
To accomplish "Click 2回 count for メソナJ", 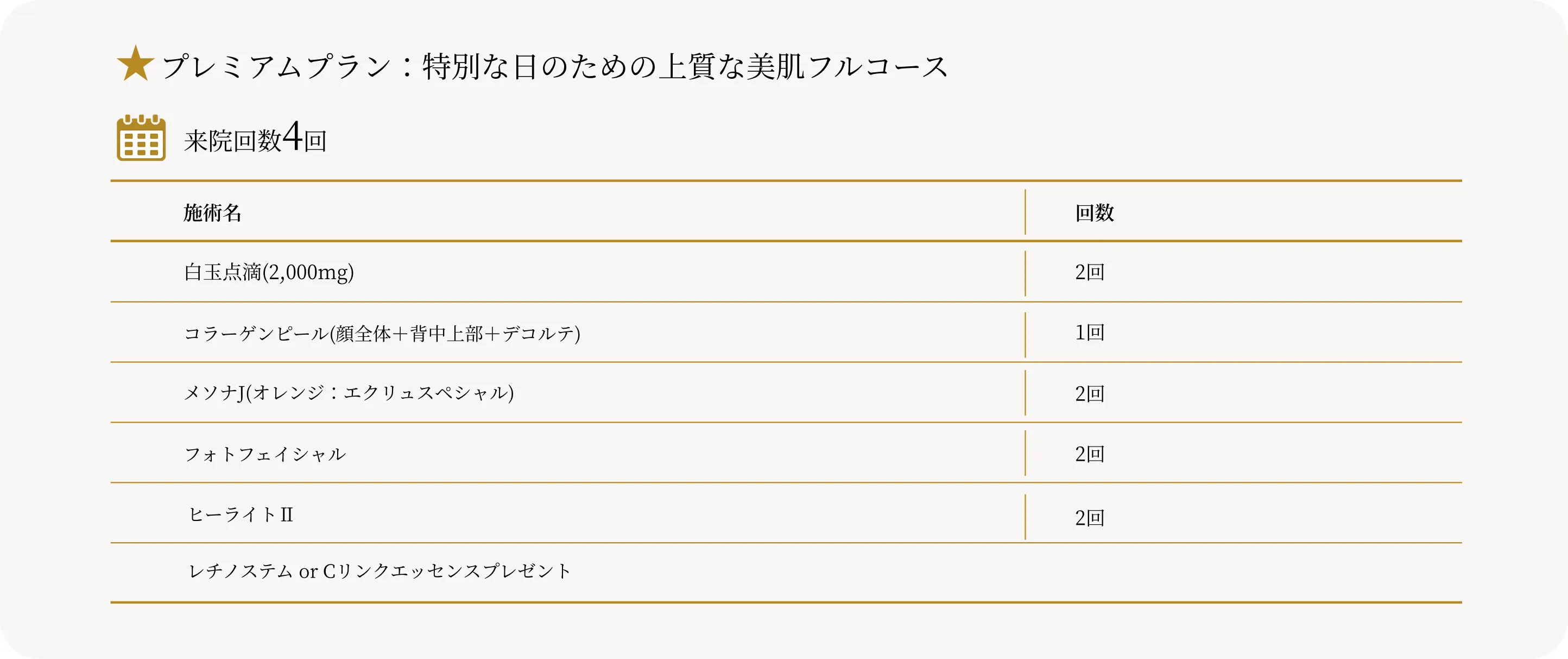I will coord(1089,393).
